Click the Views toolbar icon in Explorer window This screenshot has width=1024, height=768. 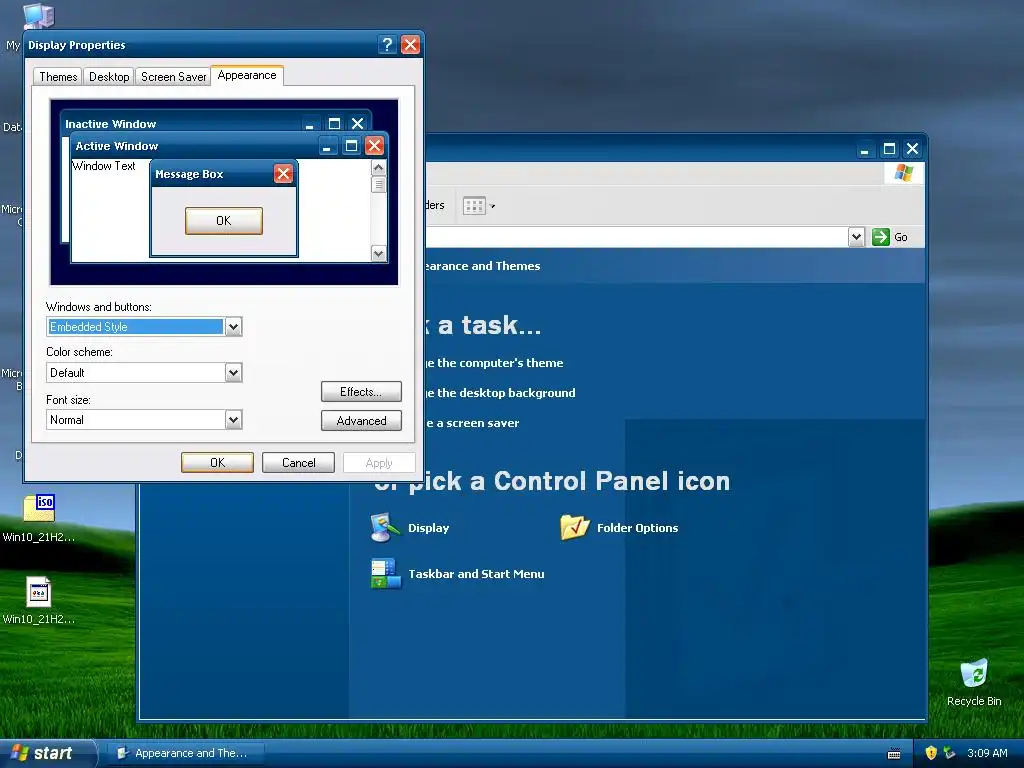coord(474,206)
